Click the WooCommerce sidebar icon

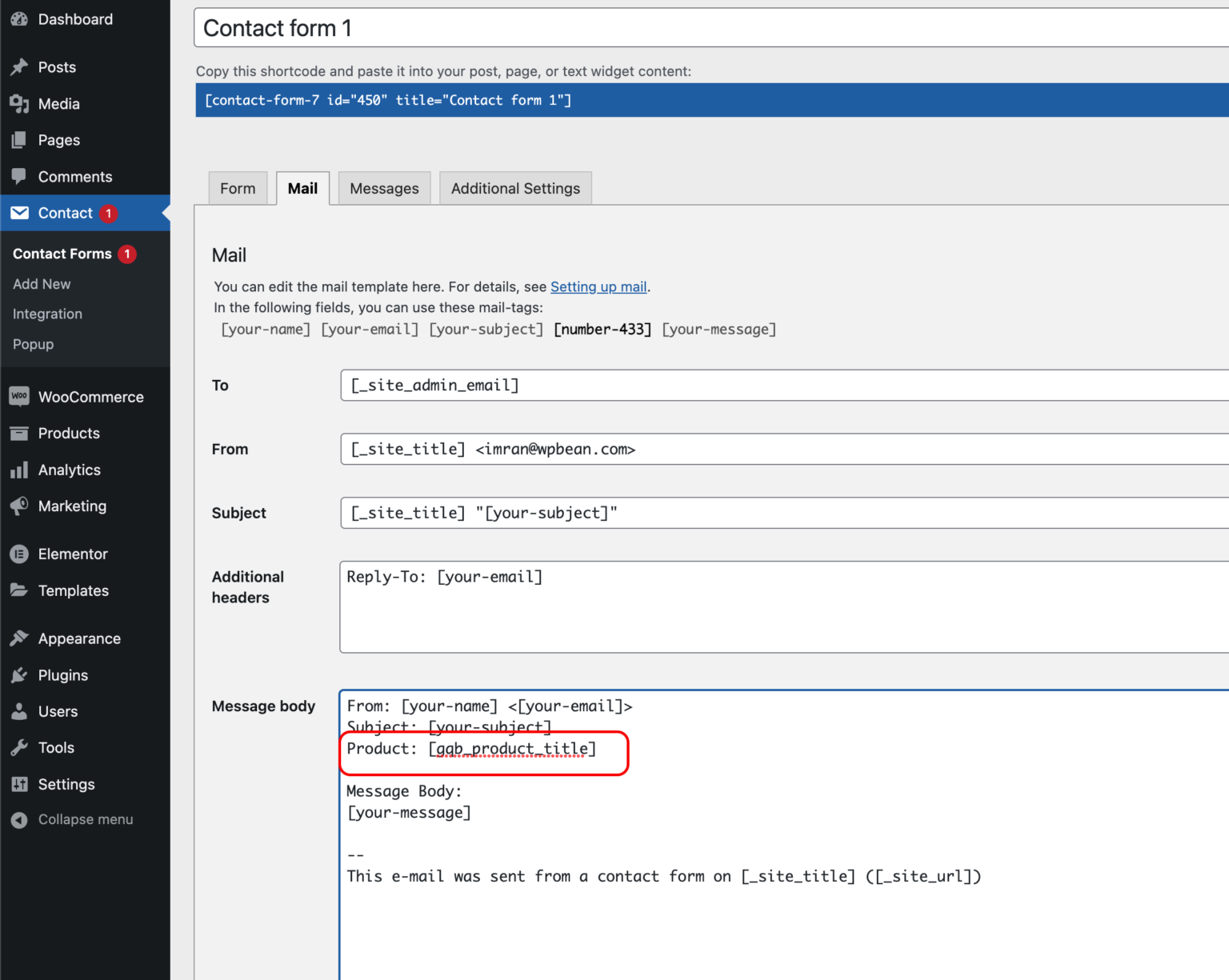click(19, 396)
